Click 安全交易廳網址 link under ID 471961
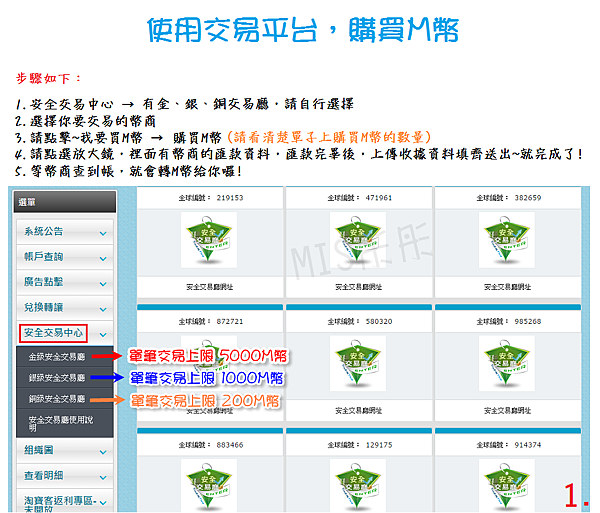 (x=359, y=287)
